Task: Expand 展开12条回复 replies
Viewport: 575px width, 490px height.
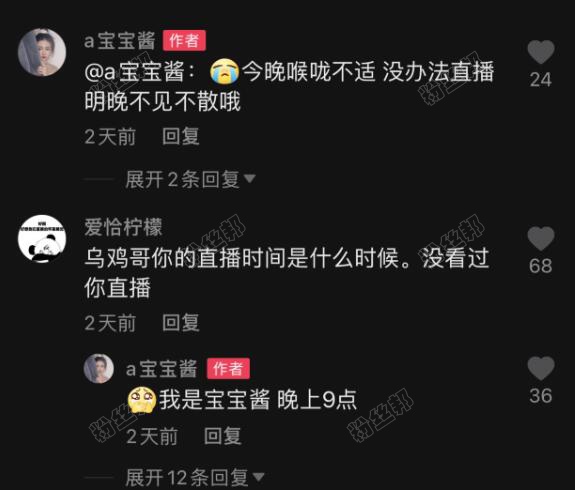Action: [x=194, y=478]
